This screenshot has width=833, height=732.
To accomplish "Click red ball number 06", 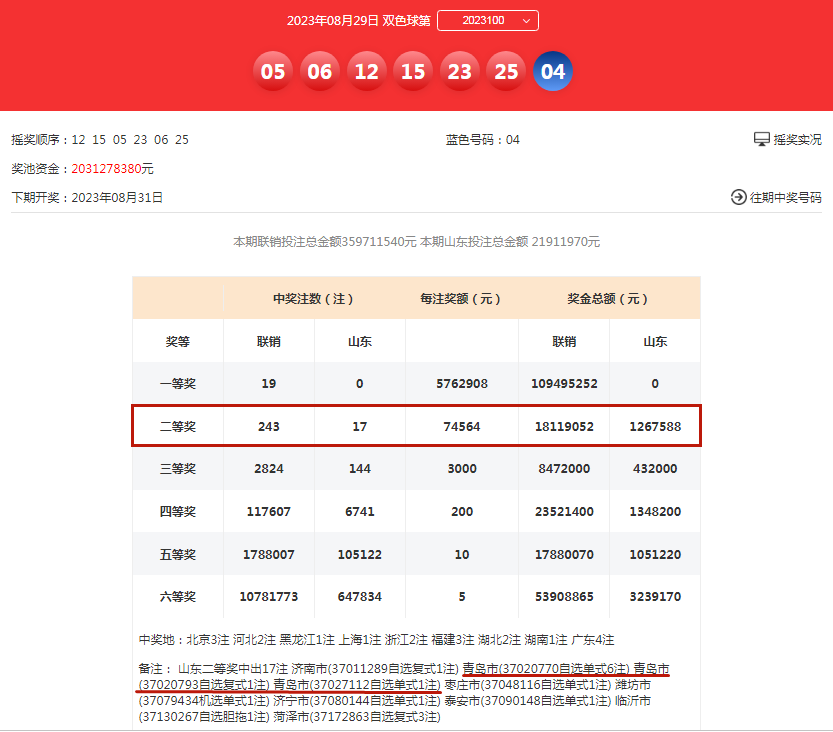I will click(x=320, y=72).
